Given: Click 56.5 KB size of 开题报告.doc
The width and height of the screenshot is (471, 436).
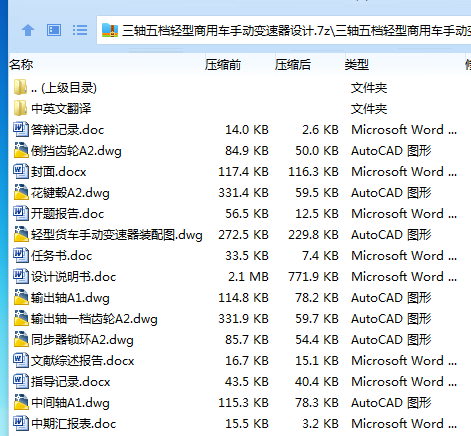Looking at the screenshot, I should [x=247, y=214].
